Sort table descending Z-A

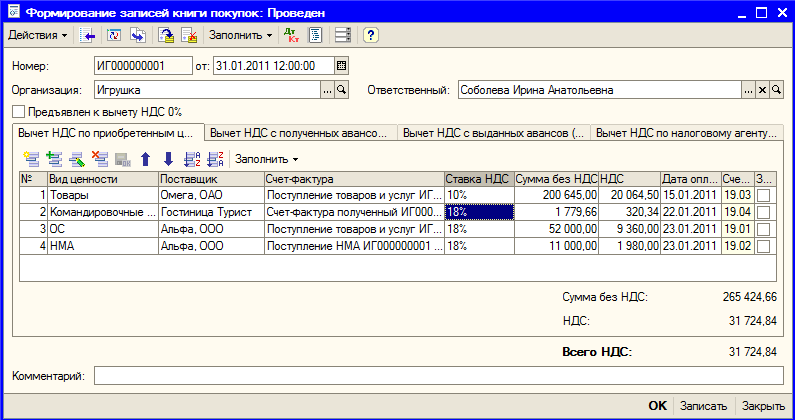[x=215, y=159]
